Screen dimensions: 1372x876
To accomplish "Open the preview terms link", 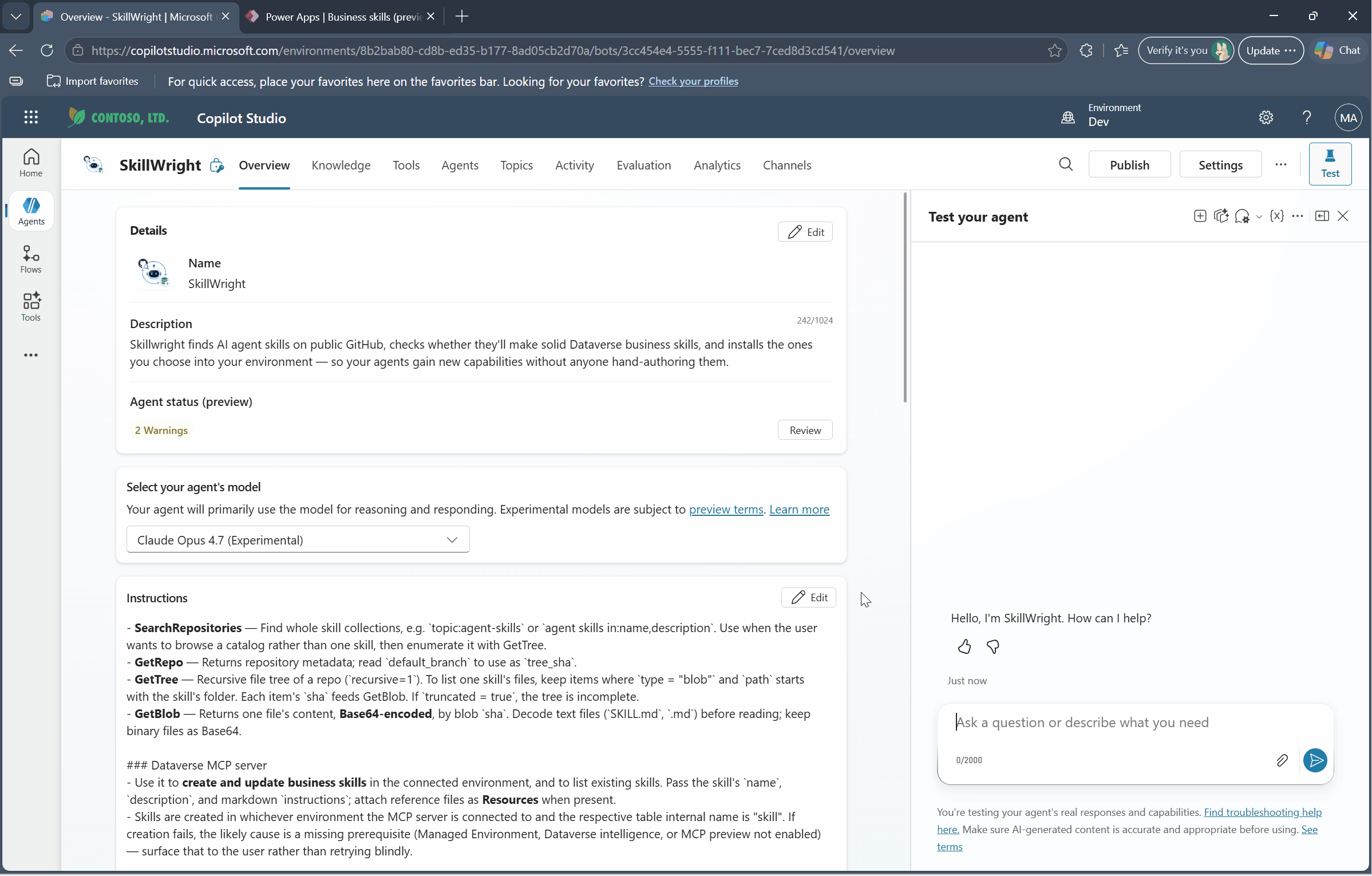I will click(726, 509).
